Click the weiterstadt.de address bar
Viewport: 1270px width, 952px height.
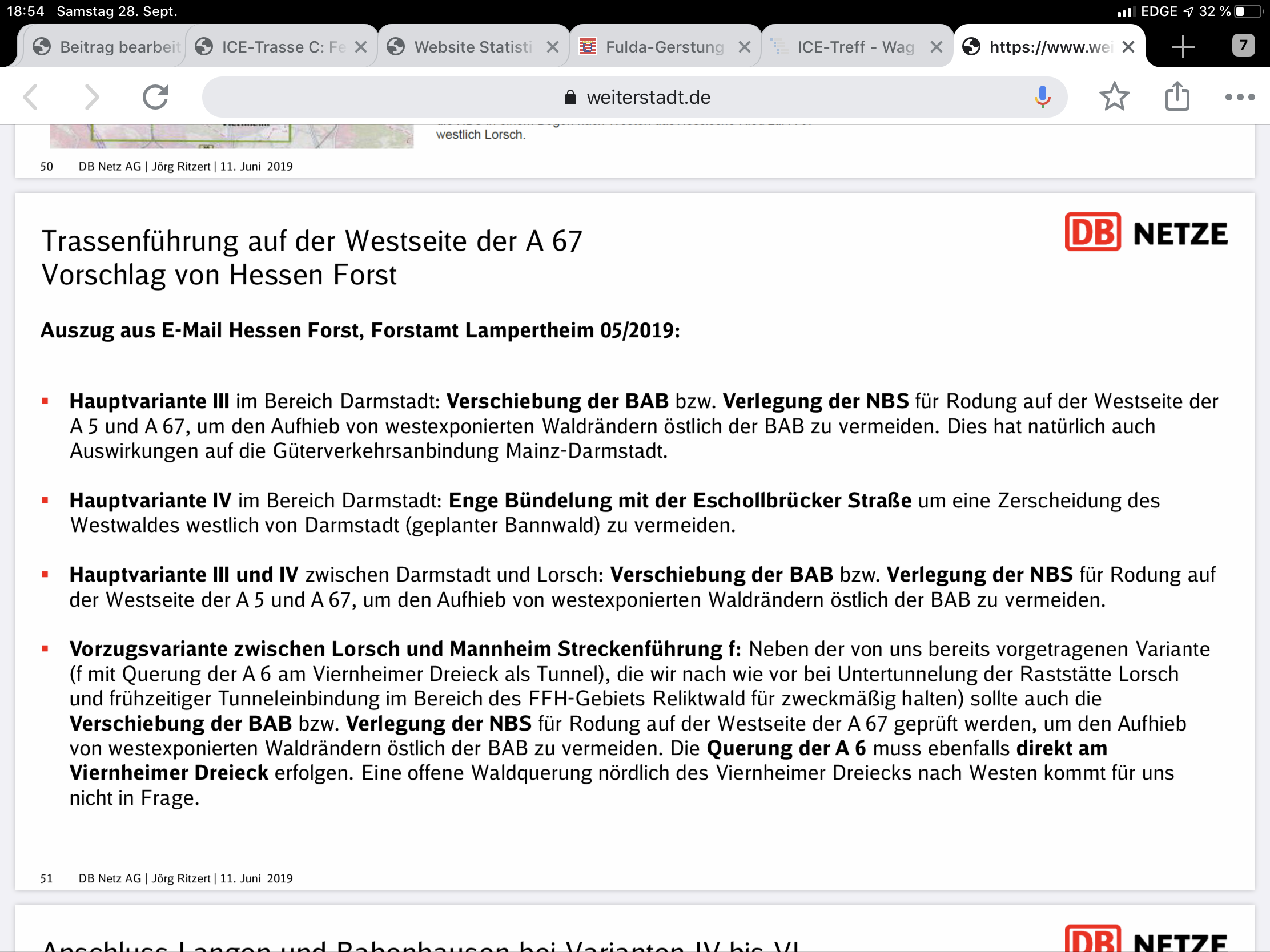(x=634, y=97)
